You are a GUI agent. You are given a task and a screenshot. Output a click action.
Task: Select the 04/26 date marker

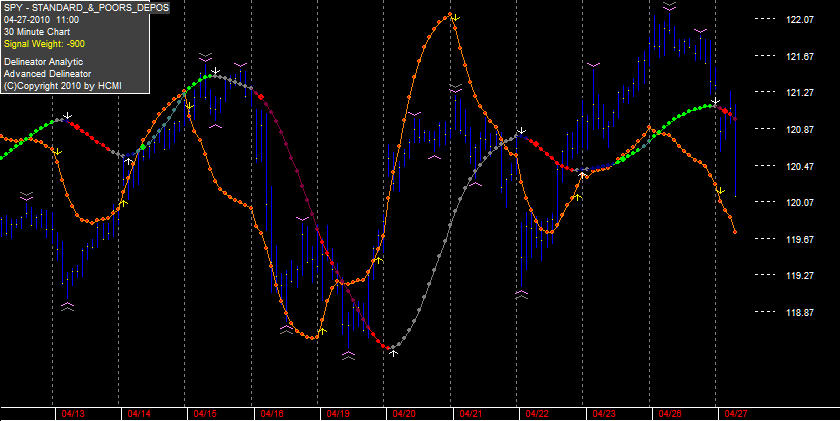pyautogui.click(x=670, y=414)
